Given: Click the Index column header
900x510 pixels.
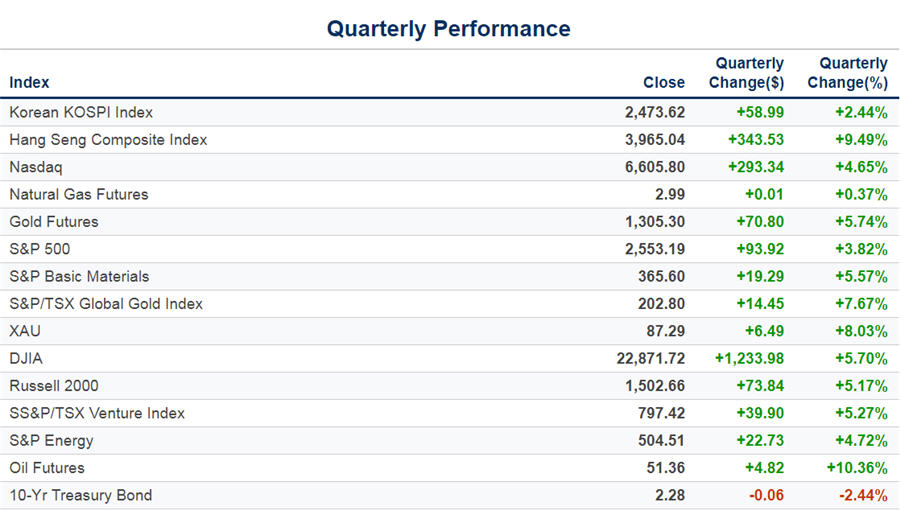Looking at the screenshot, I should click(29, 82).
